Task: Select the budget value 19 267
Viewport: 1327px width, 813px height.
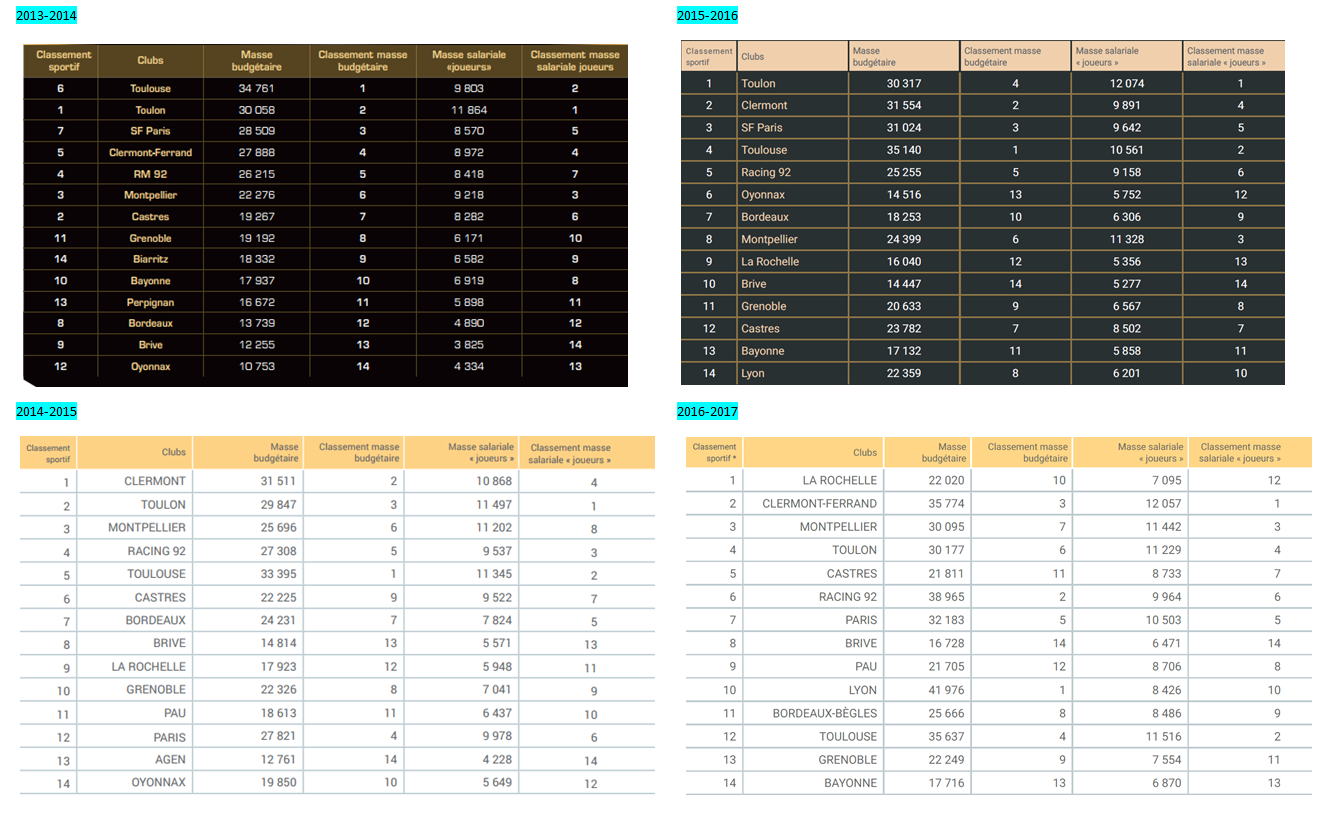Action: pyautogui.click(x=257, y=217)
